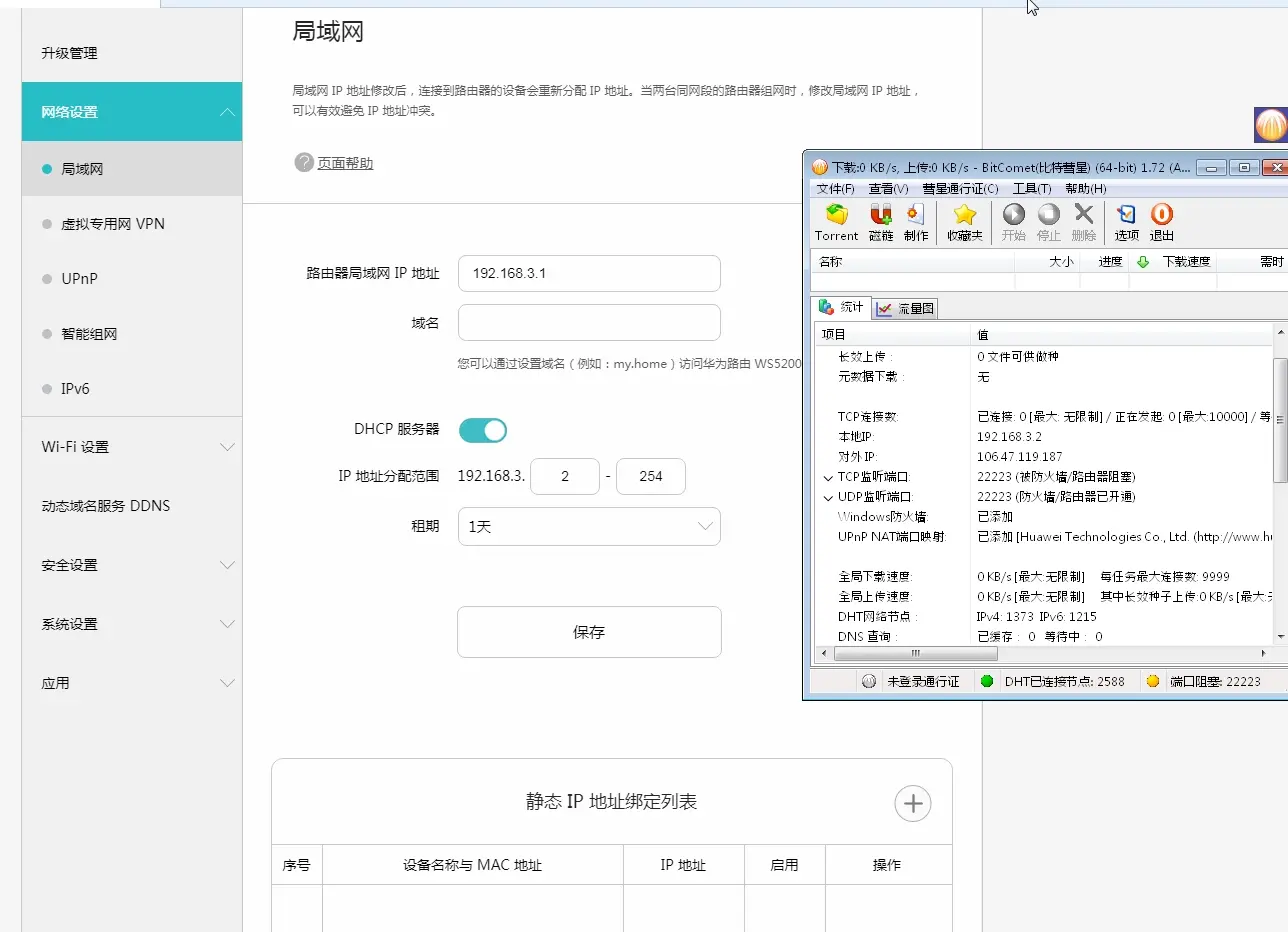1288x932 pixels.
Task: Sort by the 名称 column header
Action: click(914, 262)
